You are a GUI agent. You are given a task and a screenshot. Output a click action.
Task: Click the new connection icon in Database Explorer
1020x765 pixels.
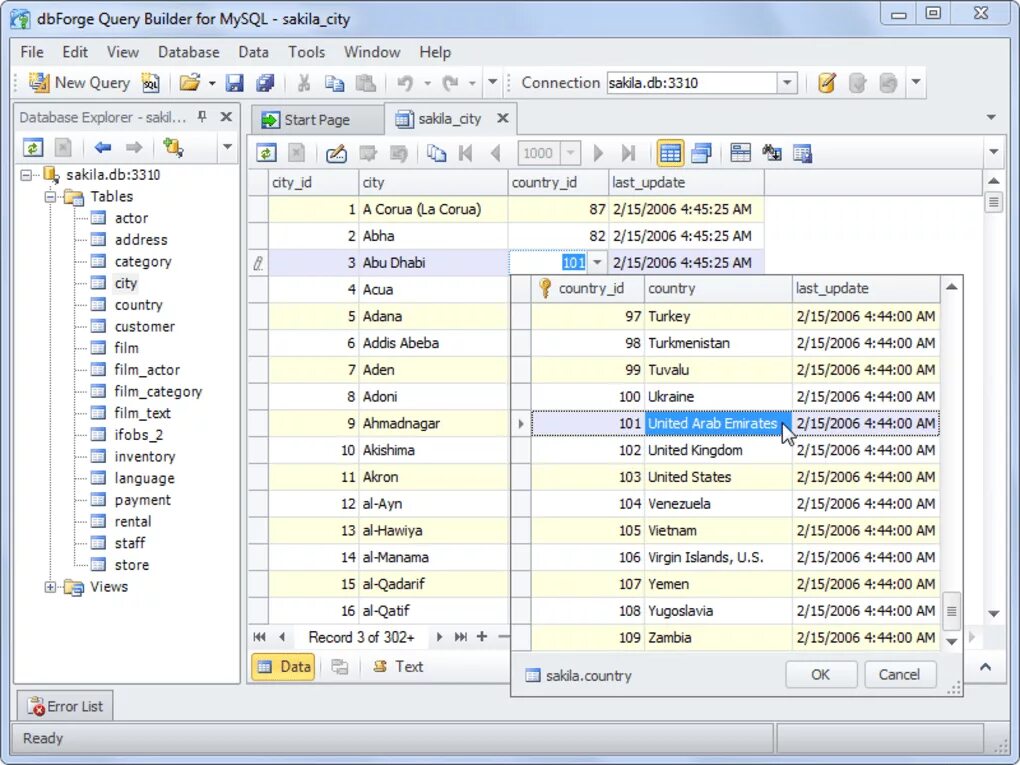pos(172,148)
